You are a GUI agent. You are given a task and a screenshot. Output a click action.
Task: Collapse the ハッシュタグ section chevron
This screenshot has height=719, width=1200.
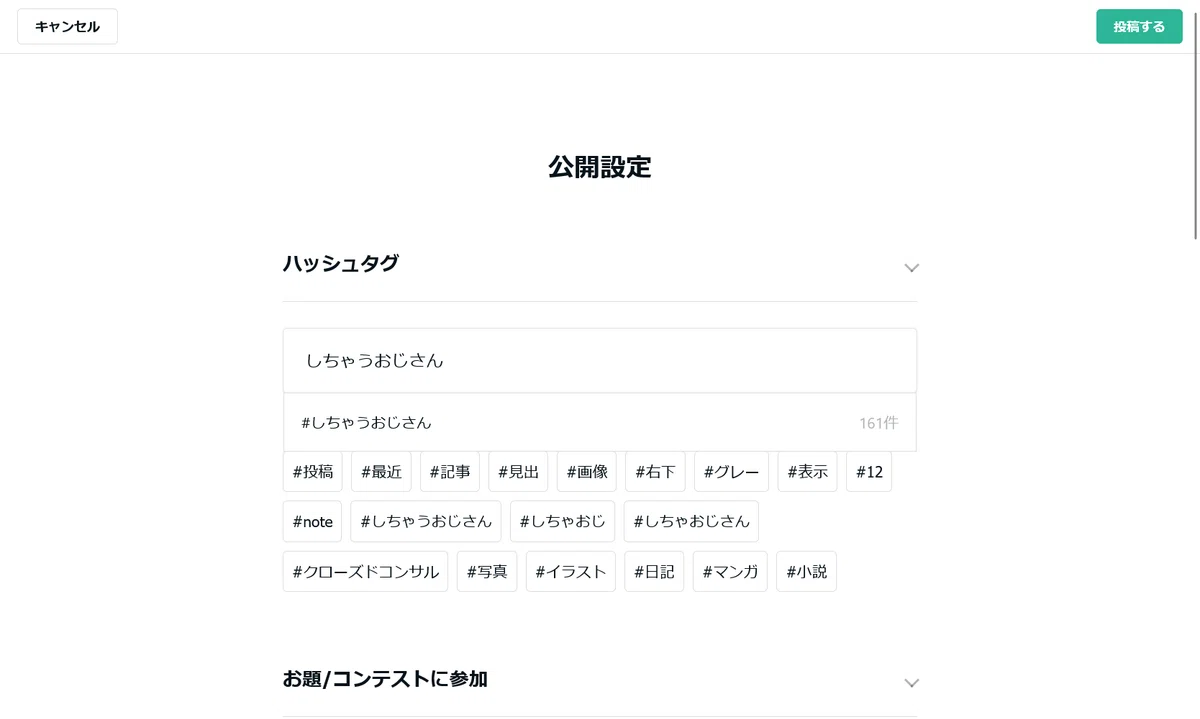coord(911,268)
